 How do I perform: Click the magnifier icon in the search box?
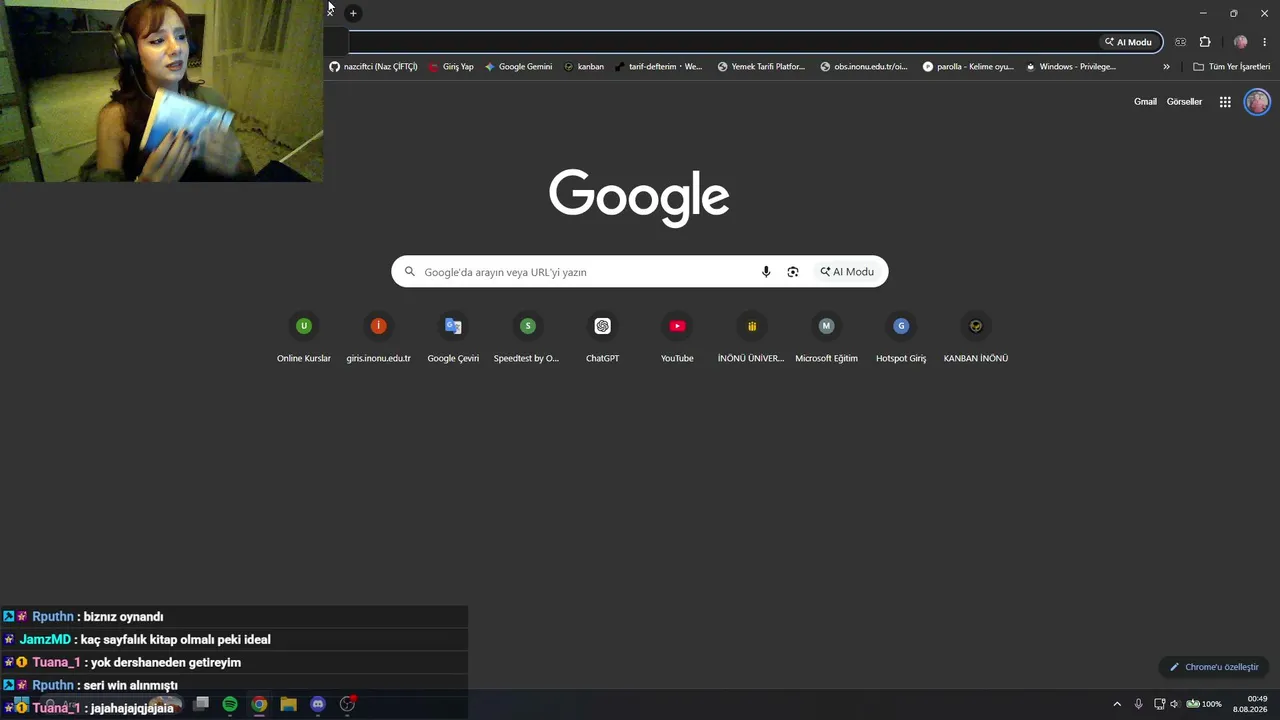[409, 272]
